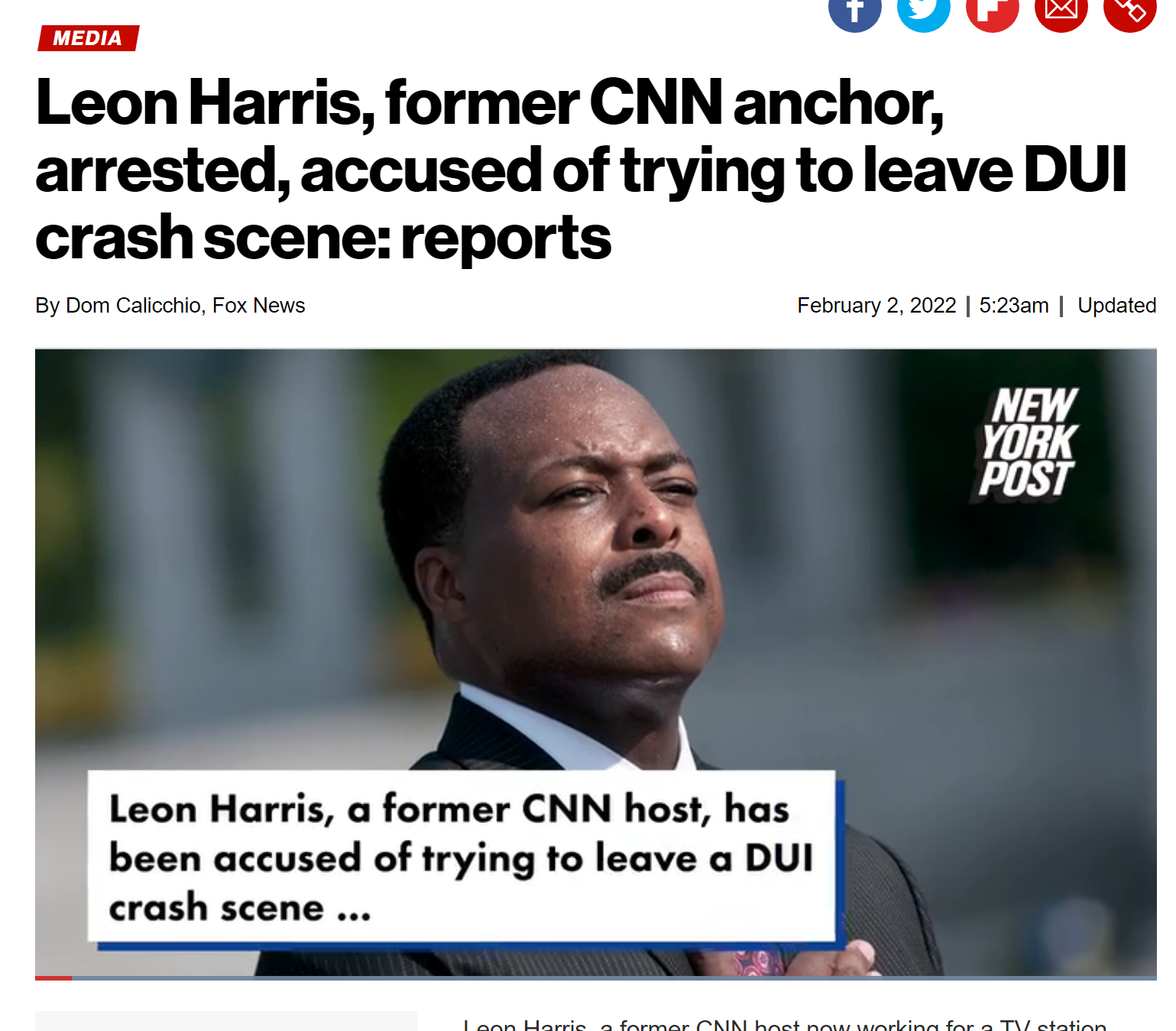
Task: Click the New York Post video watermark
Action: pyautogui.click(x=1028, y=443)
